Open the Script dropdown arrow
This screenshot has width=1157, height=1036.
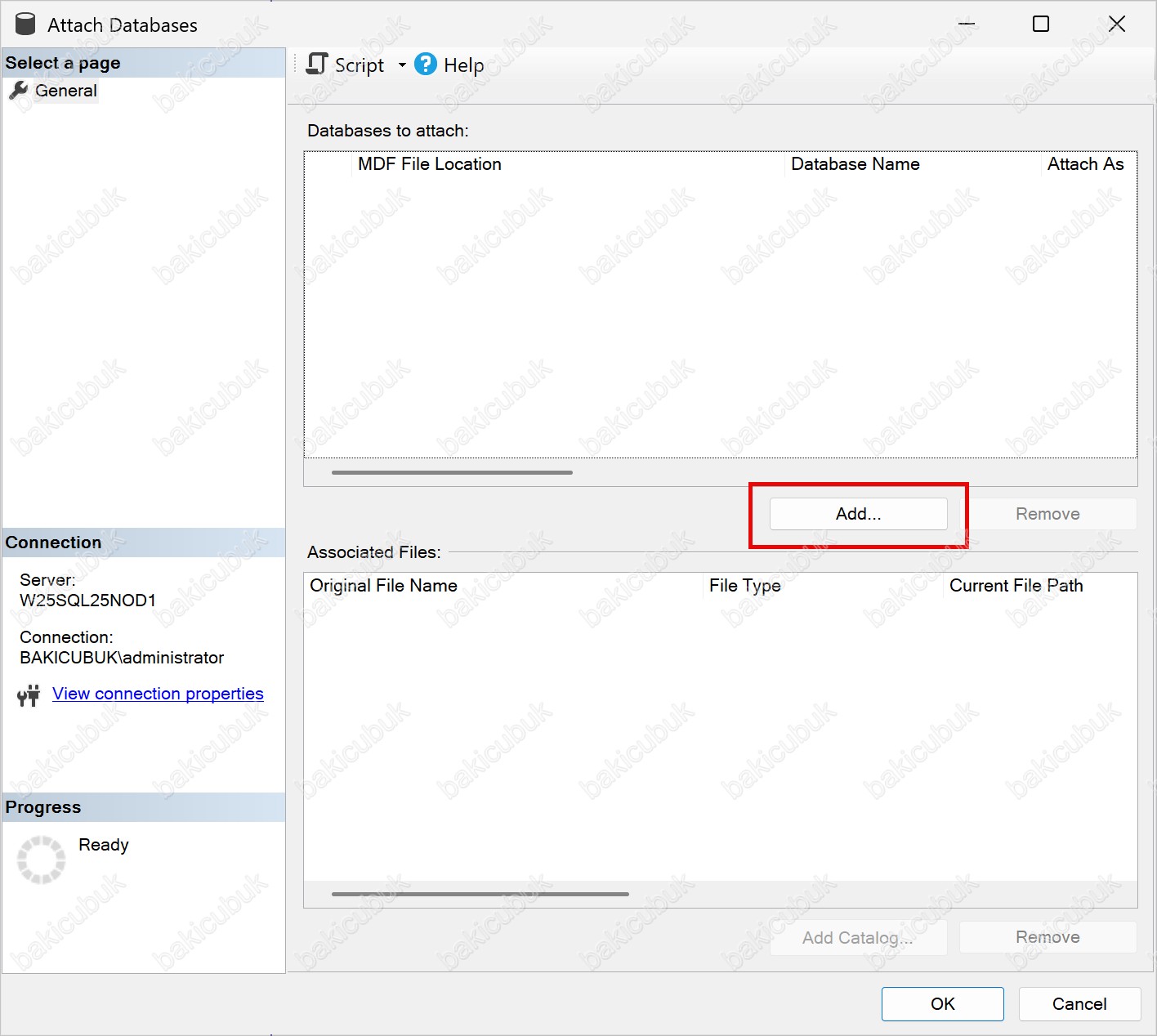[402, 65]
